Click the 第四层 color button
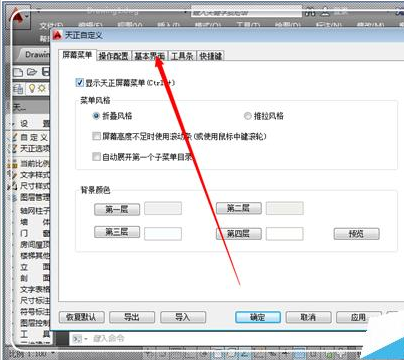The image size is (404, 360). (239, 234)
